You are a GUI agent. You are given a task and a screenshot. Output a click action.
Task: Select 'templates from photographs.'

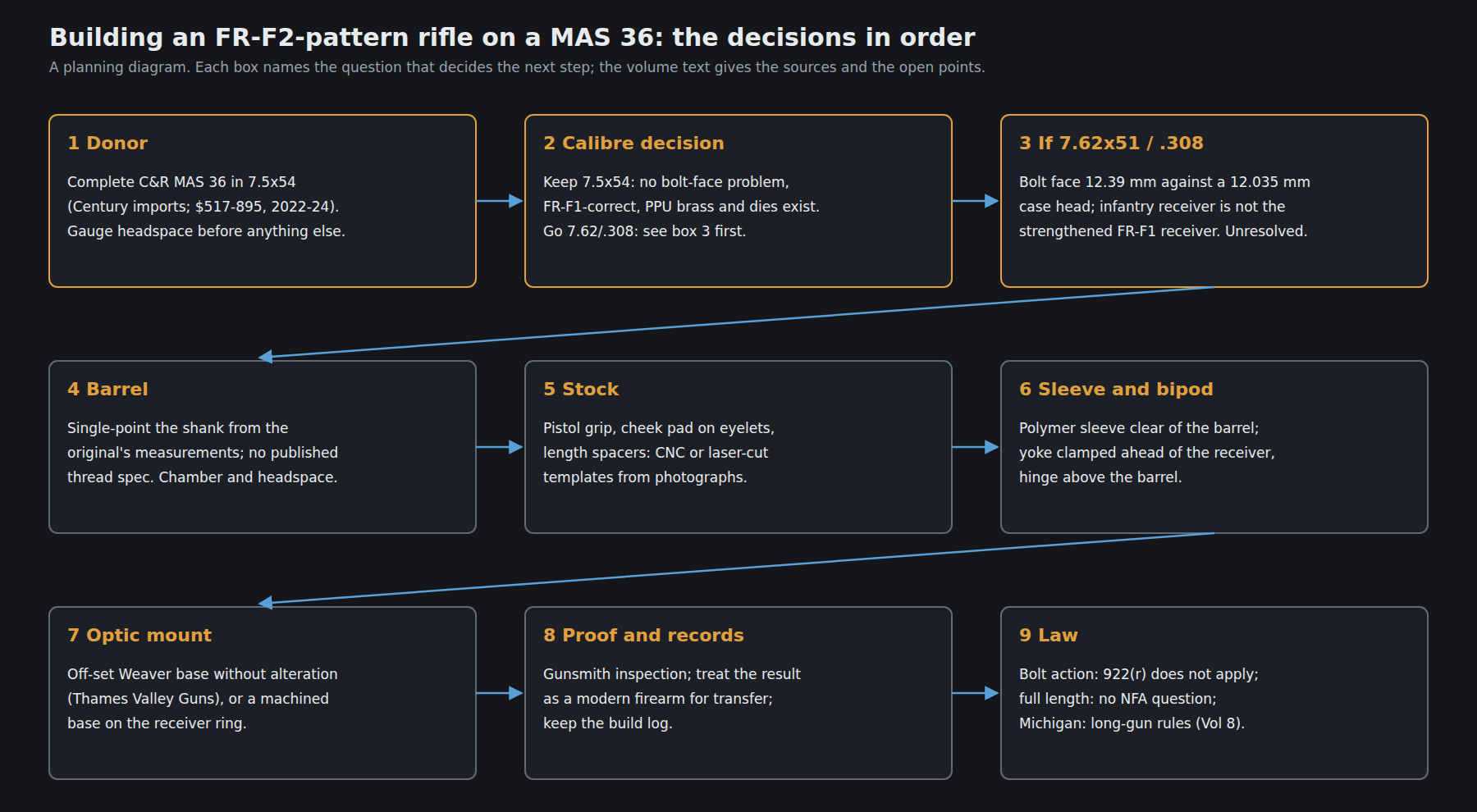tap(645, 477)
